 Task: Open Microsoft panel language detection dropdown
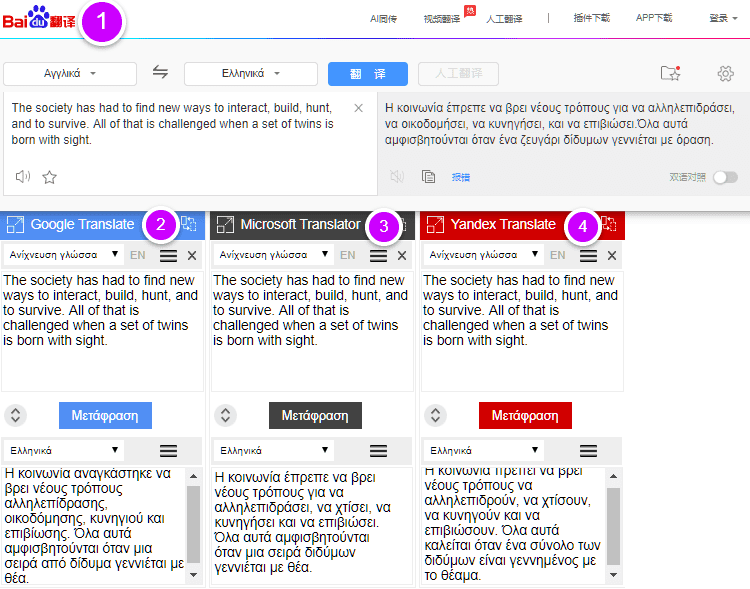tap(274, 255)
